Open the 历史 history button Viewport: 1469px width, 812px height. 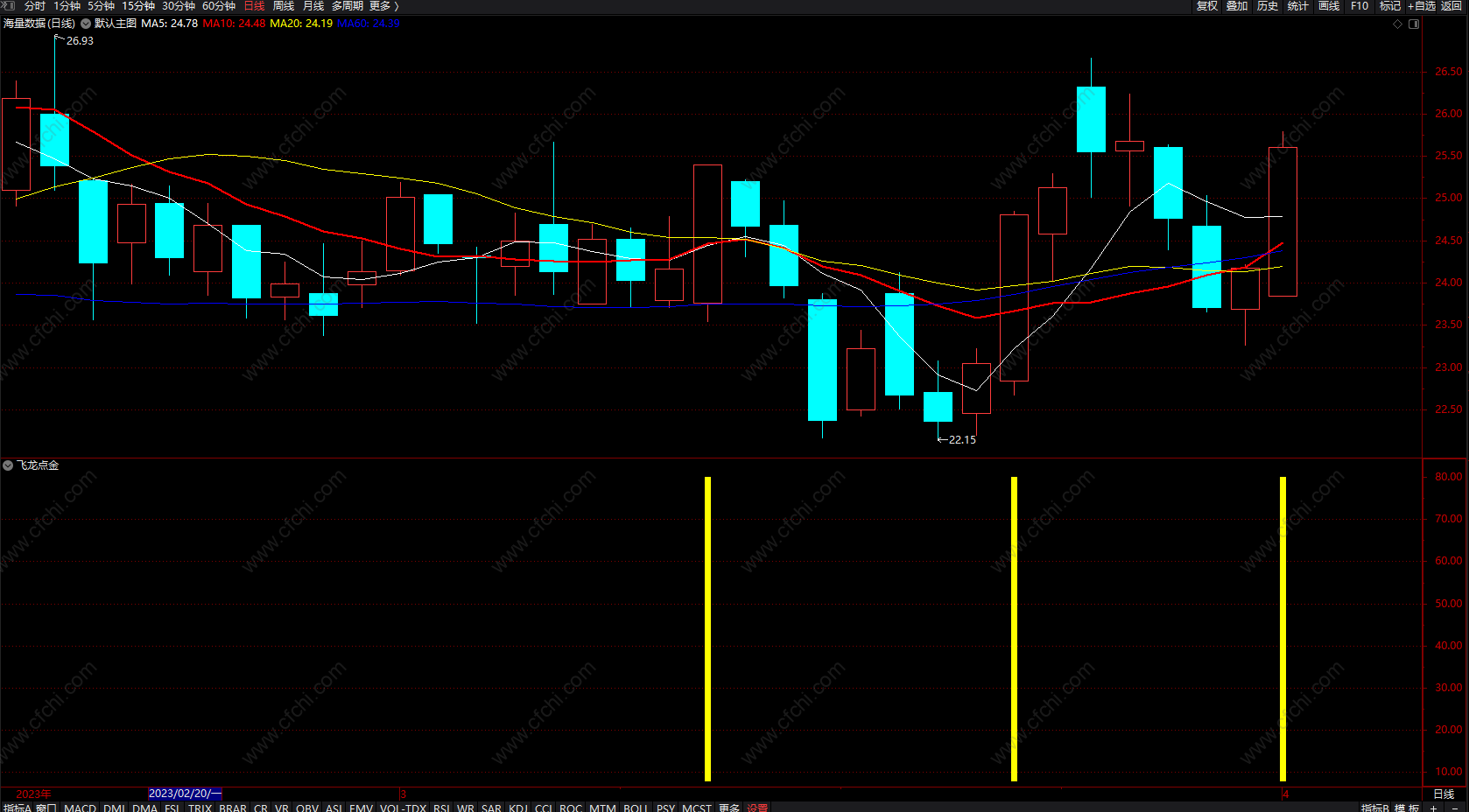pos(1268,6)
